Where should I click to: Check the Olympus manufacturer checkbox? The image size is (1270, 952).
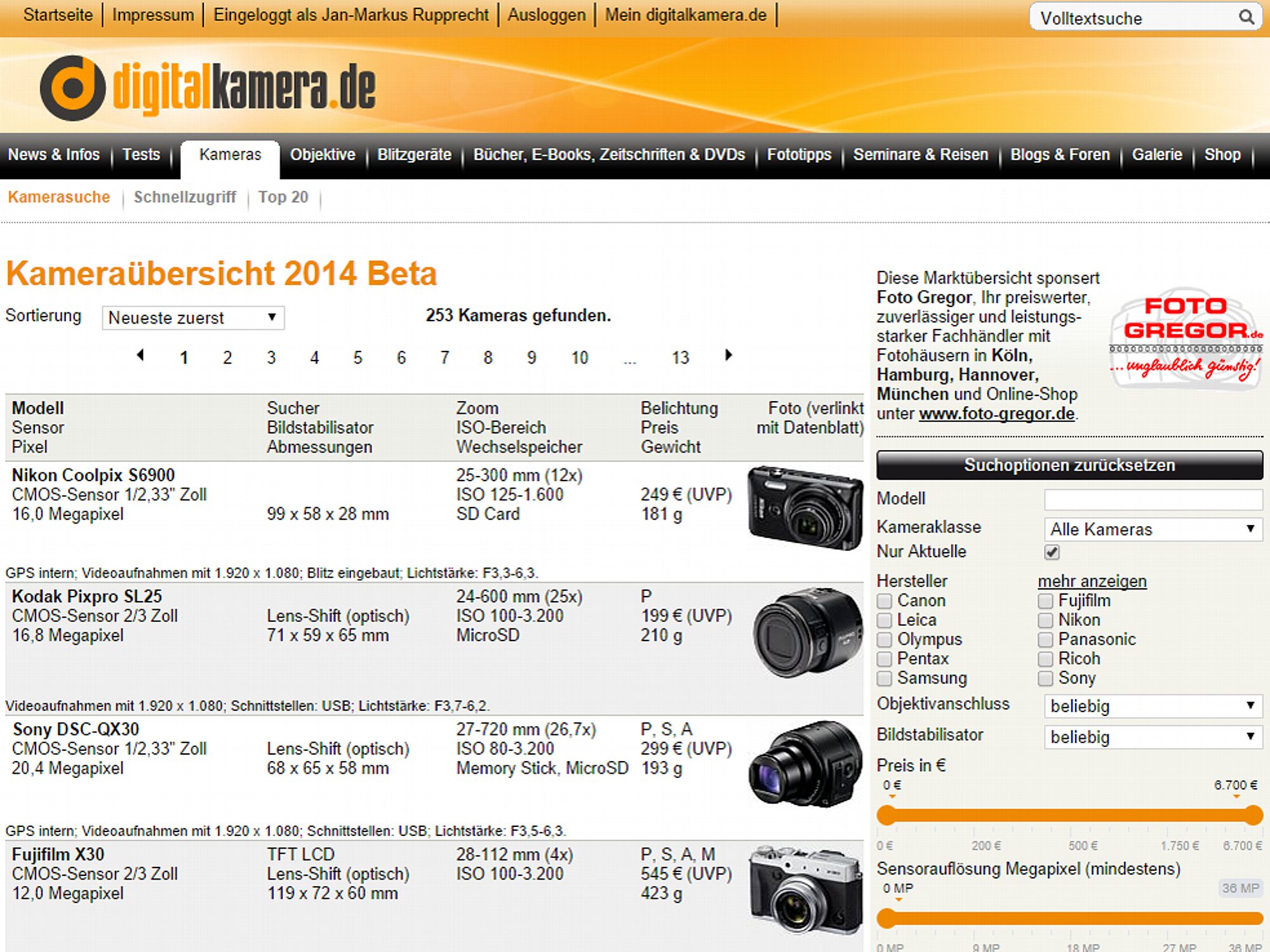pos(885,640)
